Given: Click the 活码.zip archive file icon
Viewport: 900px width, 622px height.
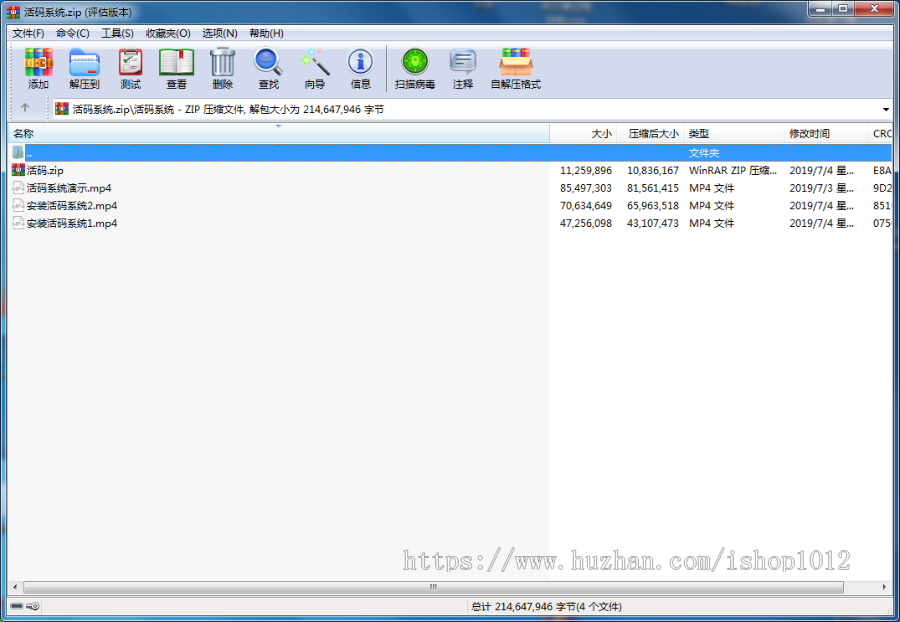Looking at the screenshot, I should 18,170.
